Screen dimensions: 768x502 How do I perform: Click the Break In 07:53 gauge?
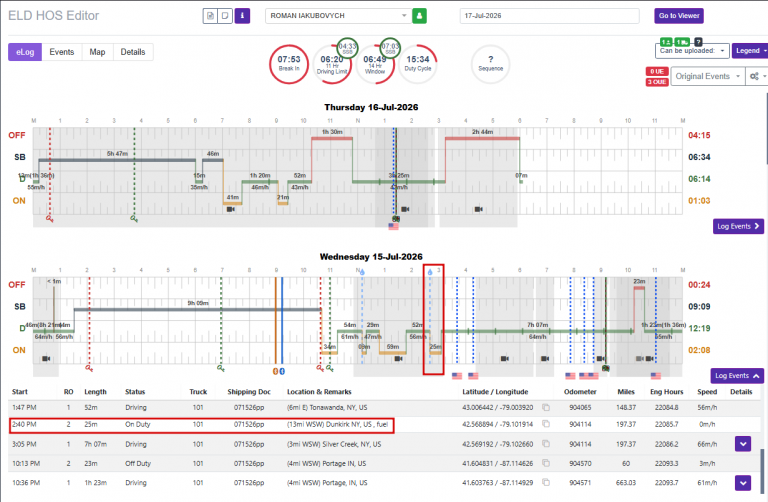(289, 64)
